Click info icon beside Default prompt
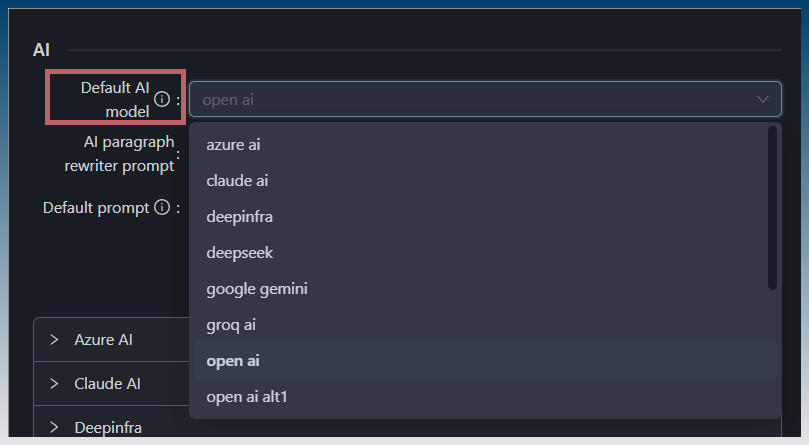This screenshot has height=445, width=809. point(160,208)
